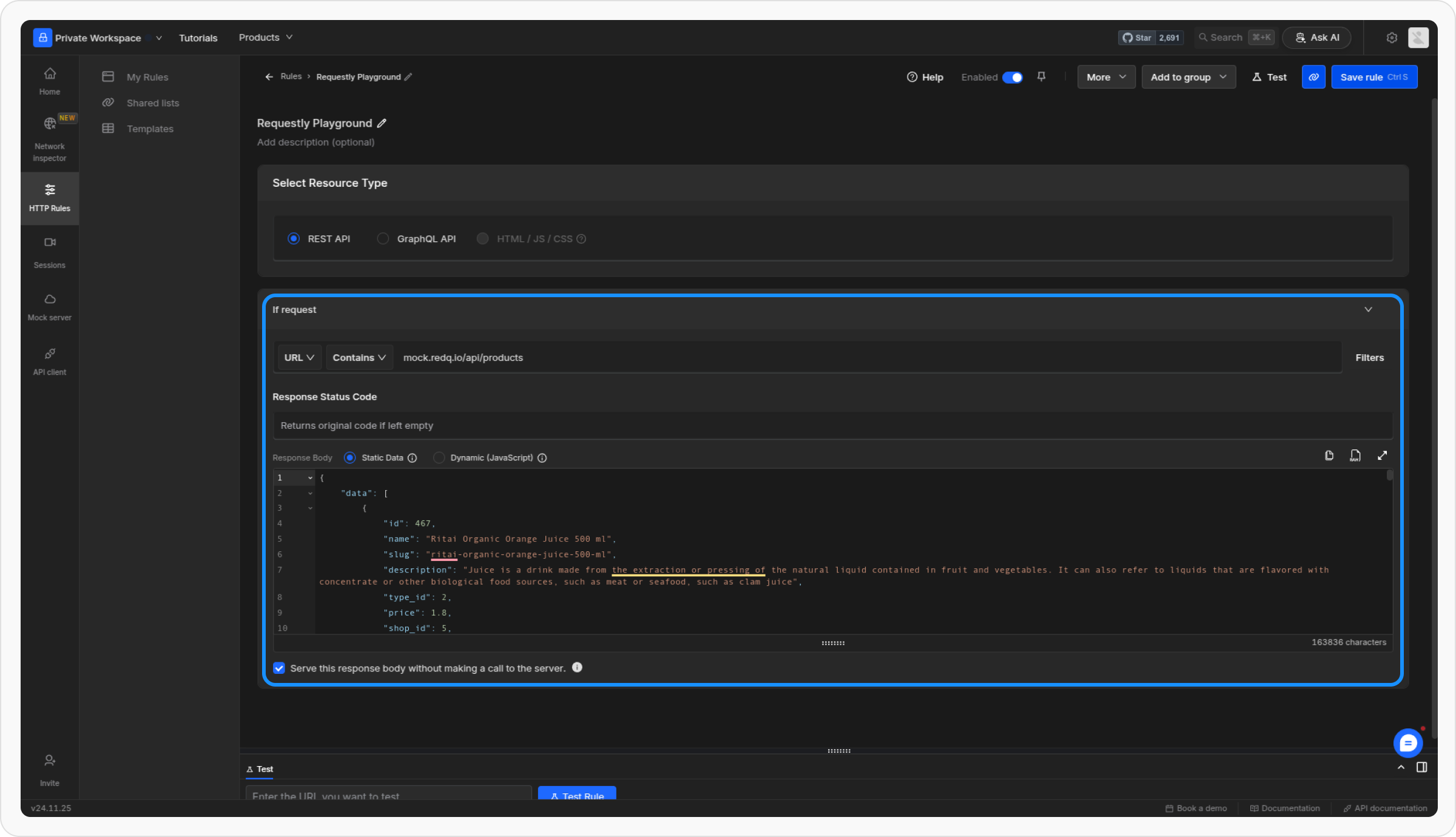Click the prettify/format code icon
The height and width of the screenshot is (837, 1456).
tap(1355, 455)
